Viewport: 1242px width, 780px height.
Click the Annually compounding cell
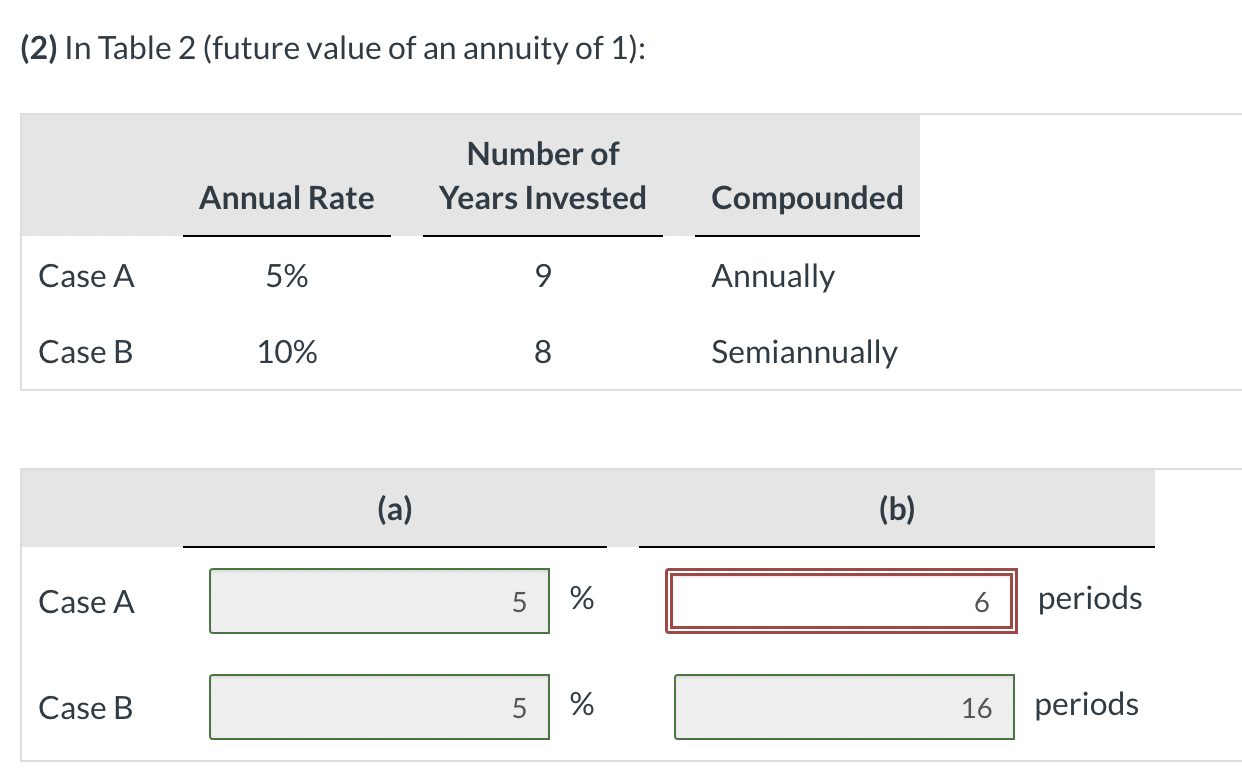773,276
